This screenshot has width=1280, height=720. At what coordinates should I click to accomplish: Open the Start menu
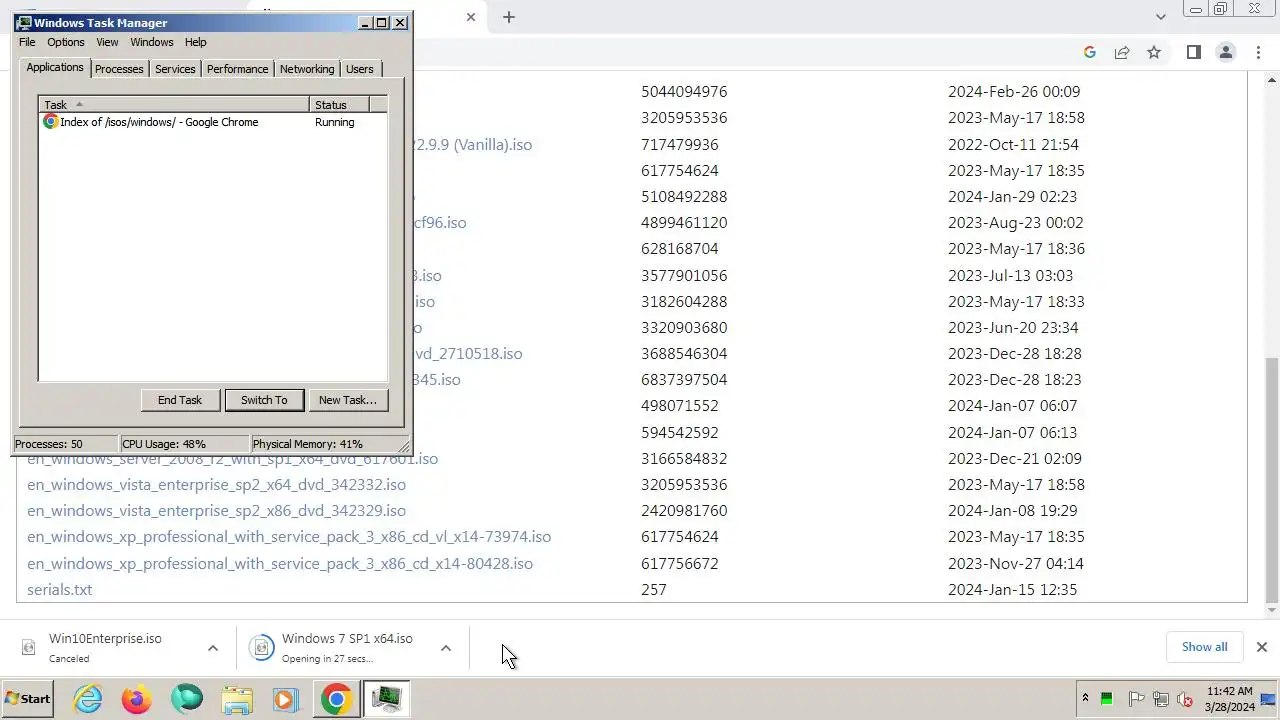tap(28, 699)
